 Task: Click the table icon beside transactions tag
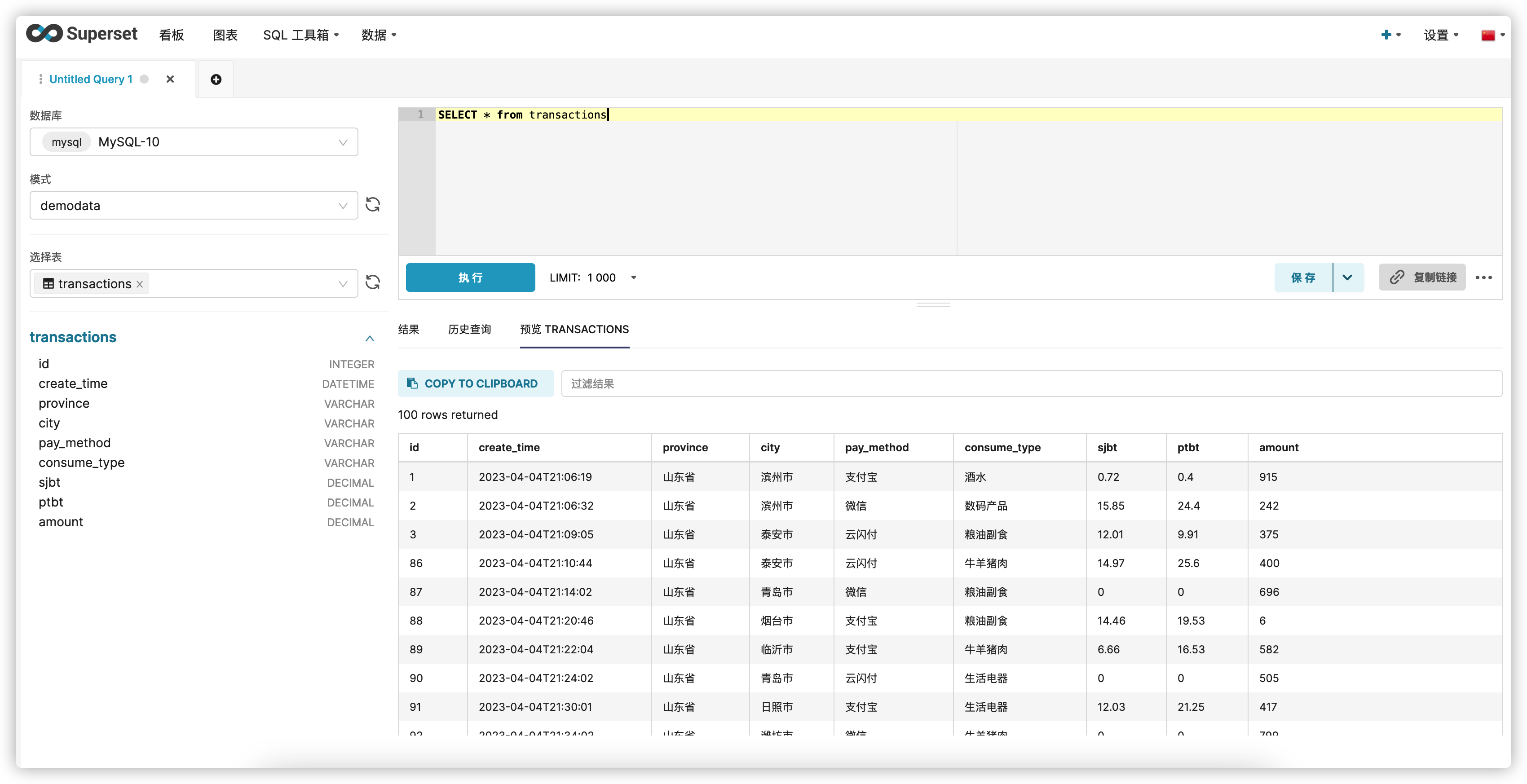pos(49,284)
